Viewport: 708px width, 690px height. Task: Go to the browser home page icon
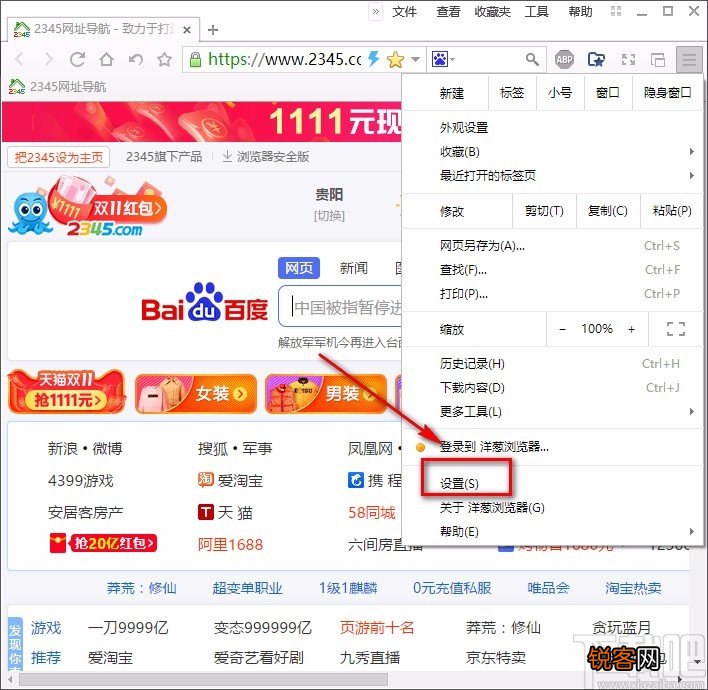pos(107,59)
